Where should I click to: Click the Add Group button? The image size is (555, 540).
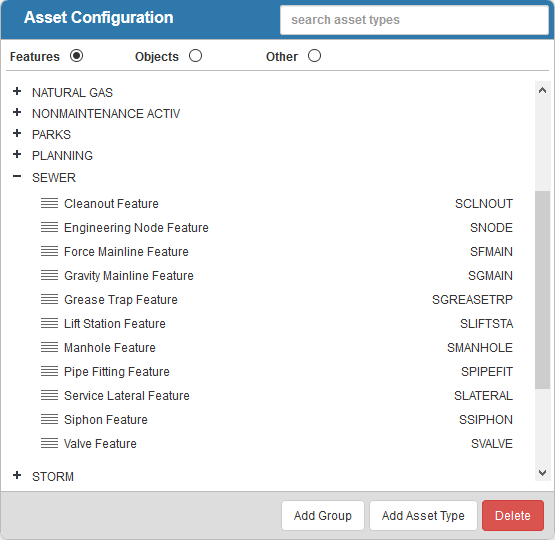(x=323, y=516)
